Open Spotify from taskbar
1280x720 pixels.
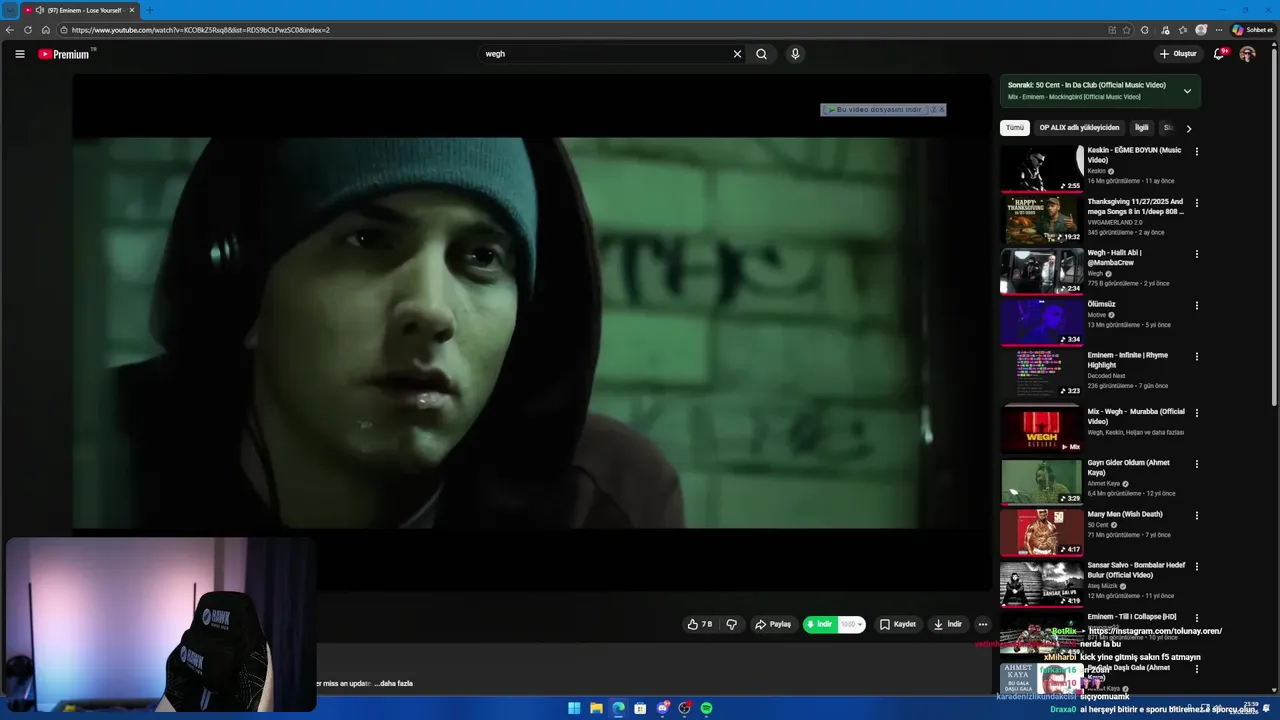(706, 708)
